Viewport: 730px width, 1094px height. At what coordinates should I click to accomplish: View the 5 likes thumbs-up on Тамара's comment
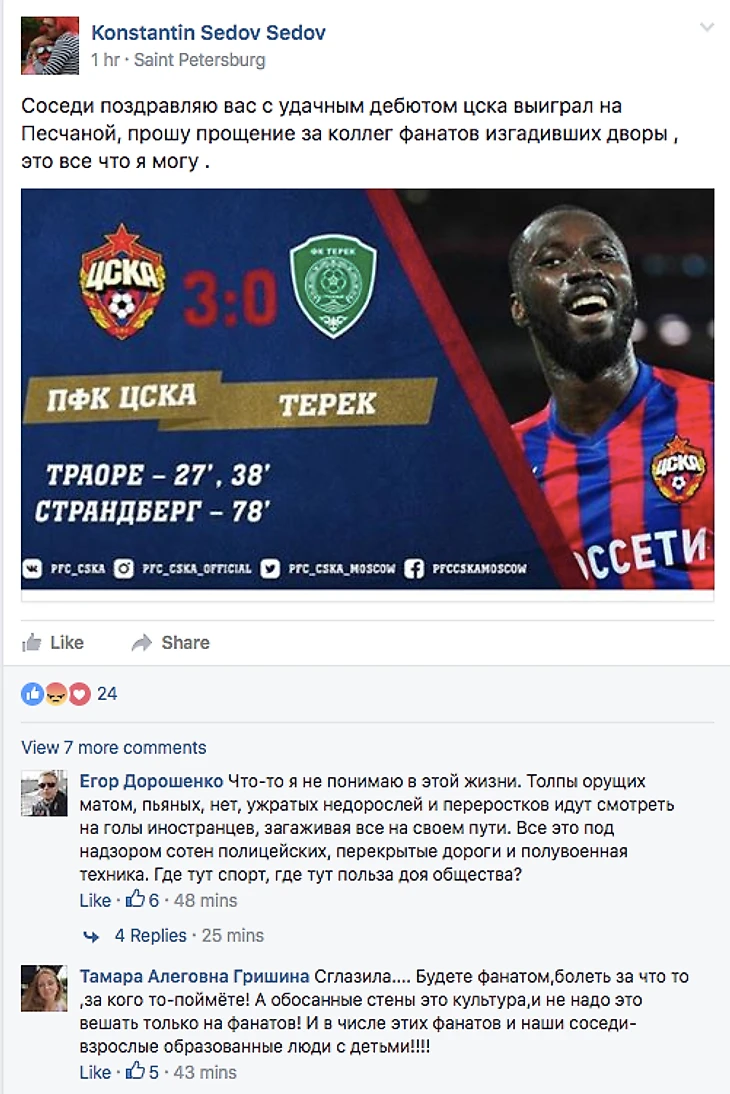(x=142, y=1071)
